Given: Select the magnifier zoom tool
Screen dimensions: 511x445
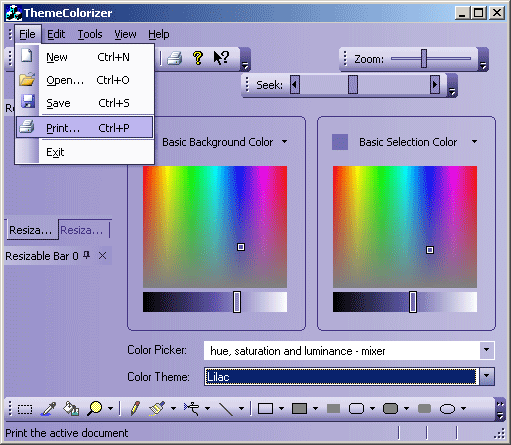Looking at the screenshot, I should pos(95,409).
